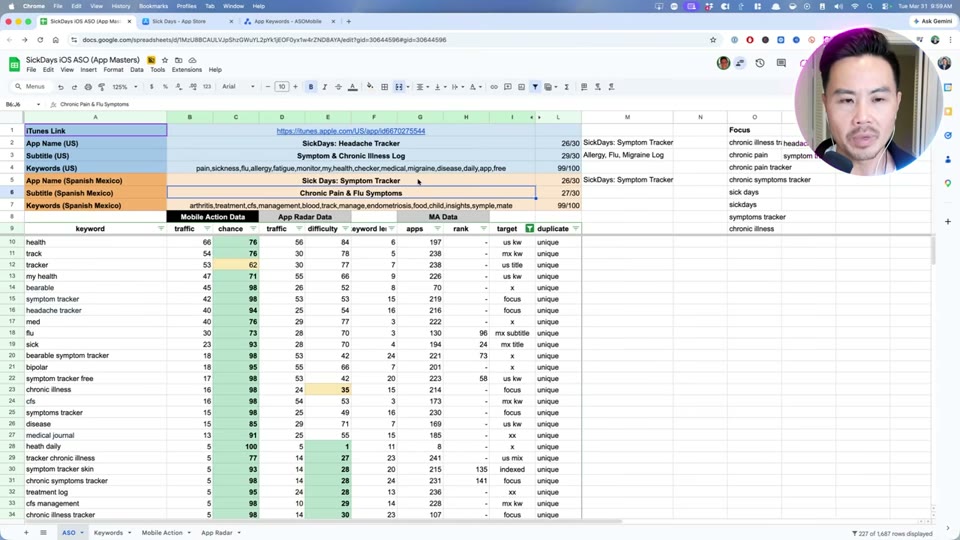Open the Data menu
The height and width of the screenshot is (540, 960).
(x=137, y=70)
